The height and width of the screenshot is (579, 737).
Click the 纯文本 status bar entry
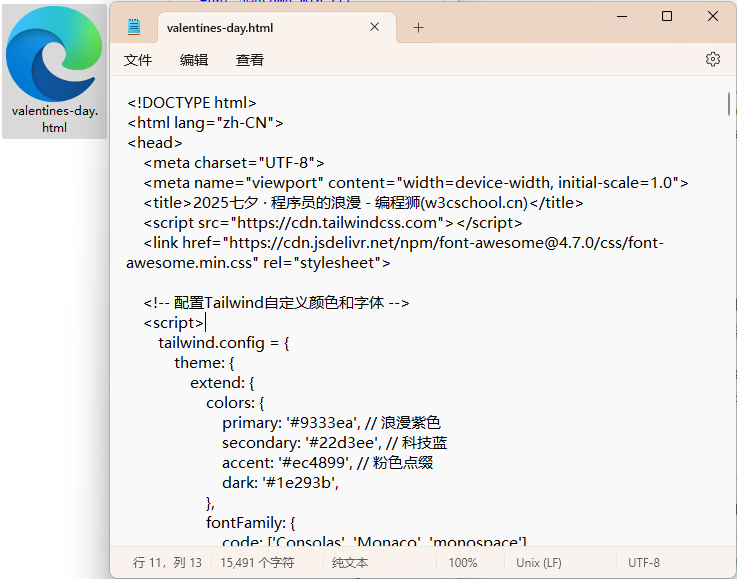[x=350, y=563]
